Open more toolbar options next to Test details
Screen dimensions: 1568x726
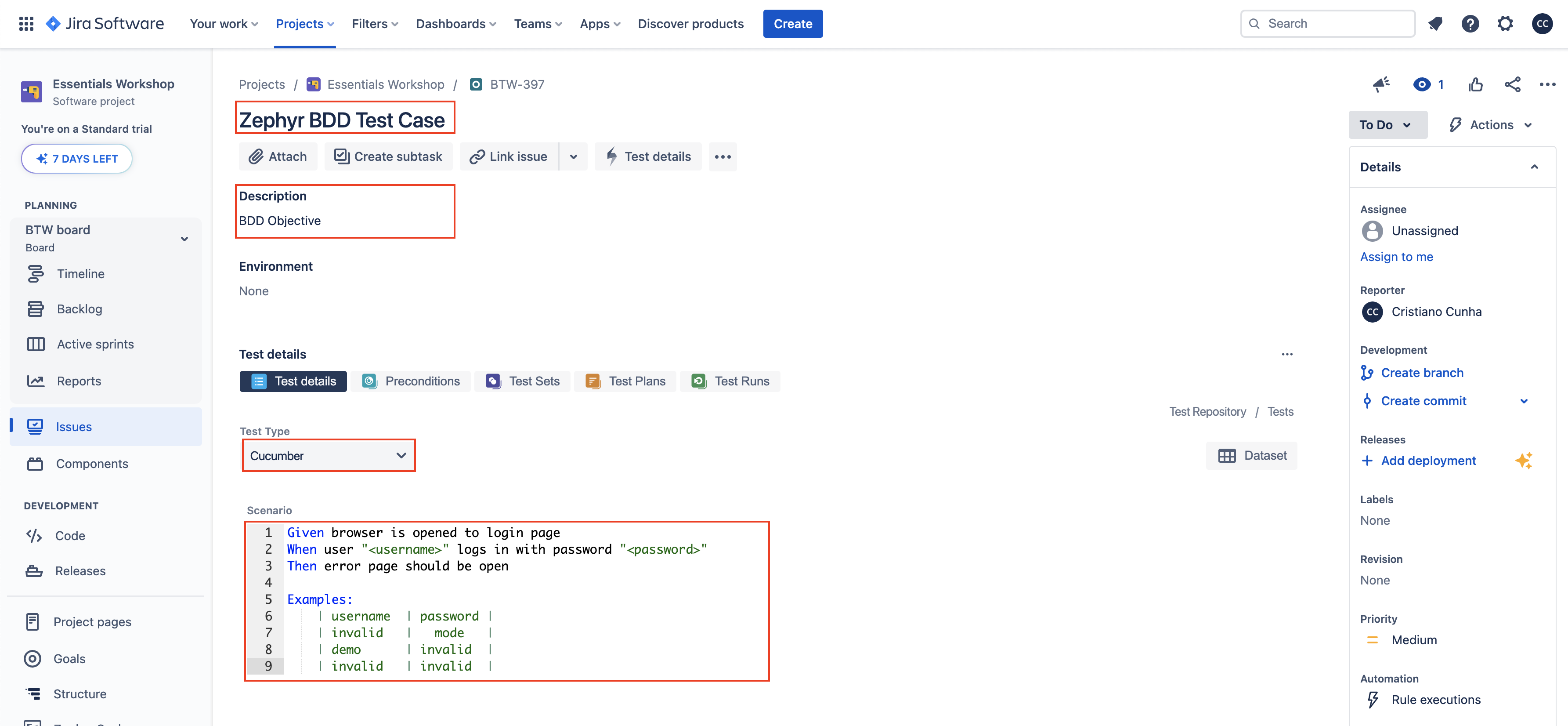[x=723, y=157]
